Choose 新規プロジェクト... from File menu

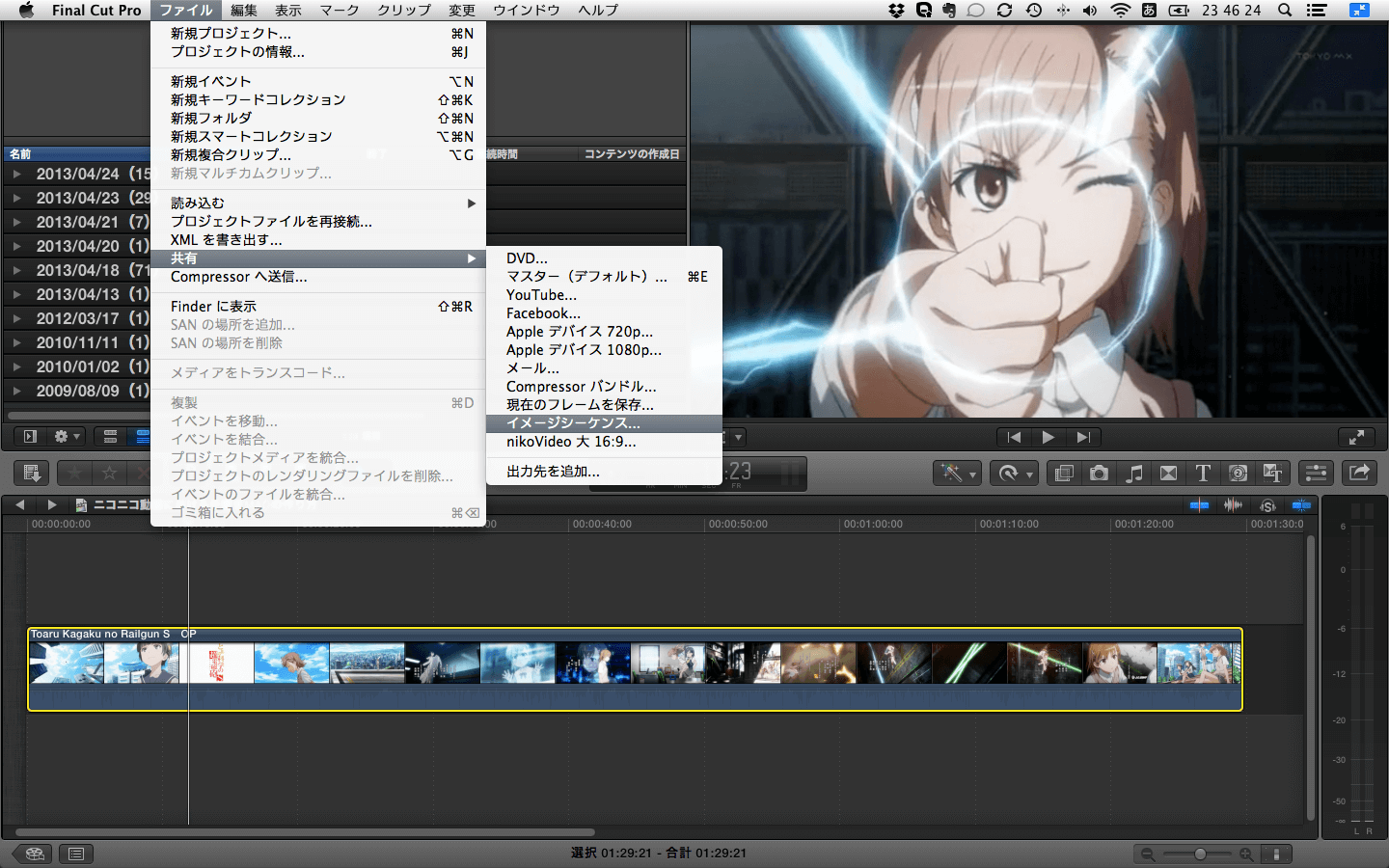click(318, 34)
